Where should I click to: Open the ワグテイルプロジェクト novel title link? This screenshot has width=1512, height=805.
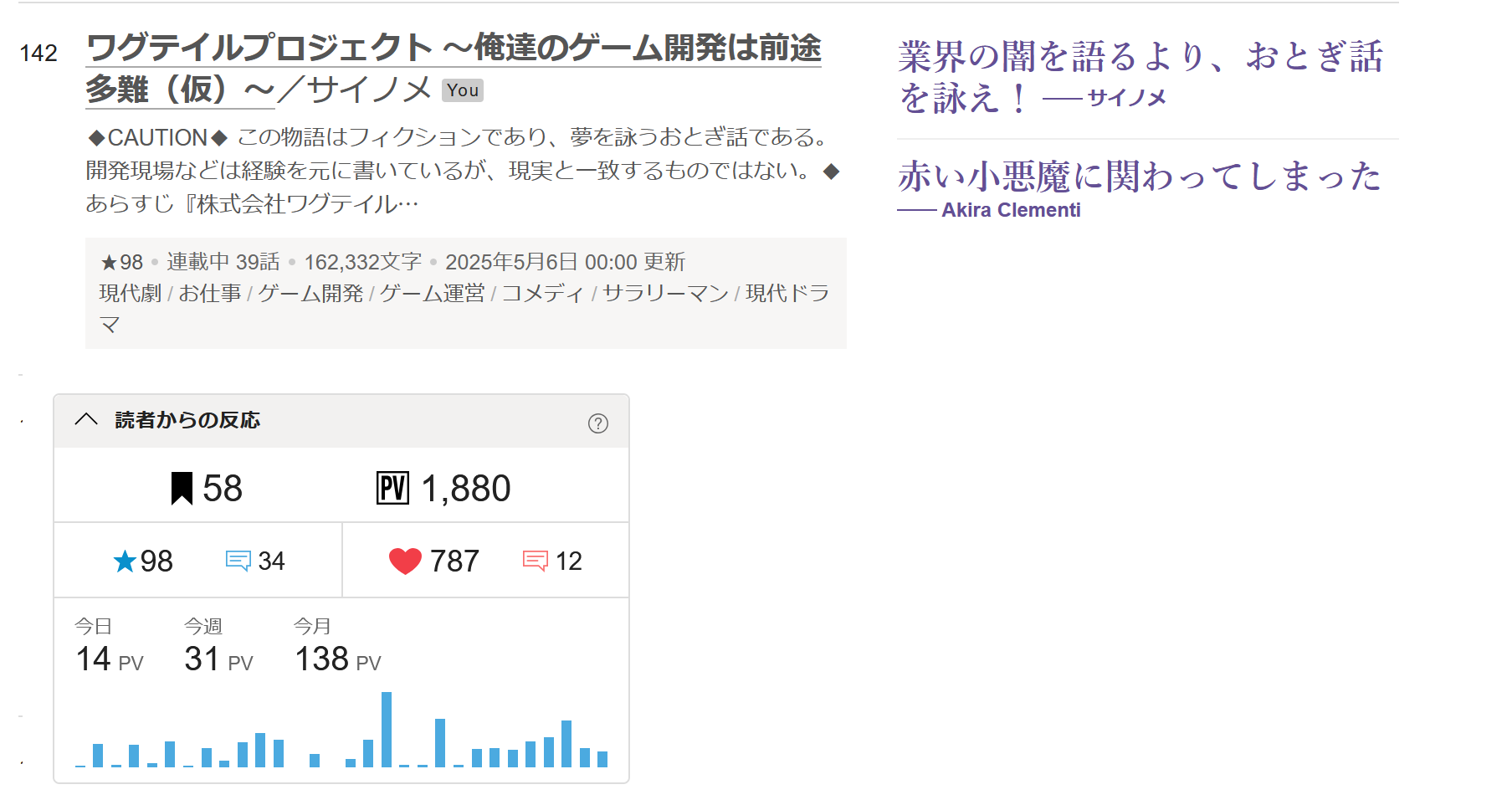pos(453,49)
